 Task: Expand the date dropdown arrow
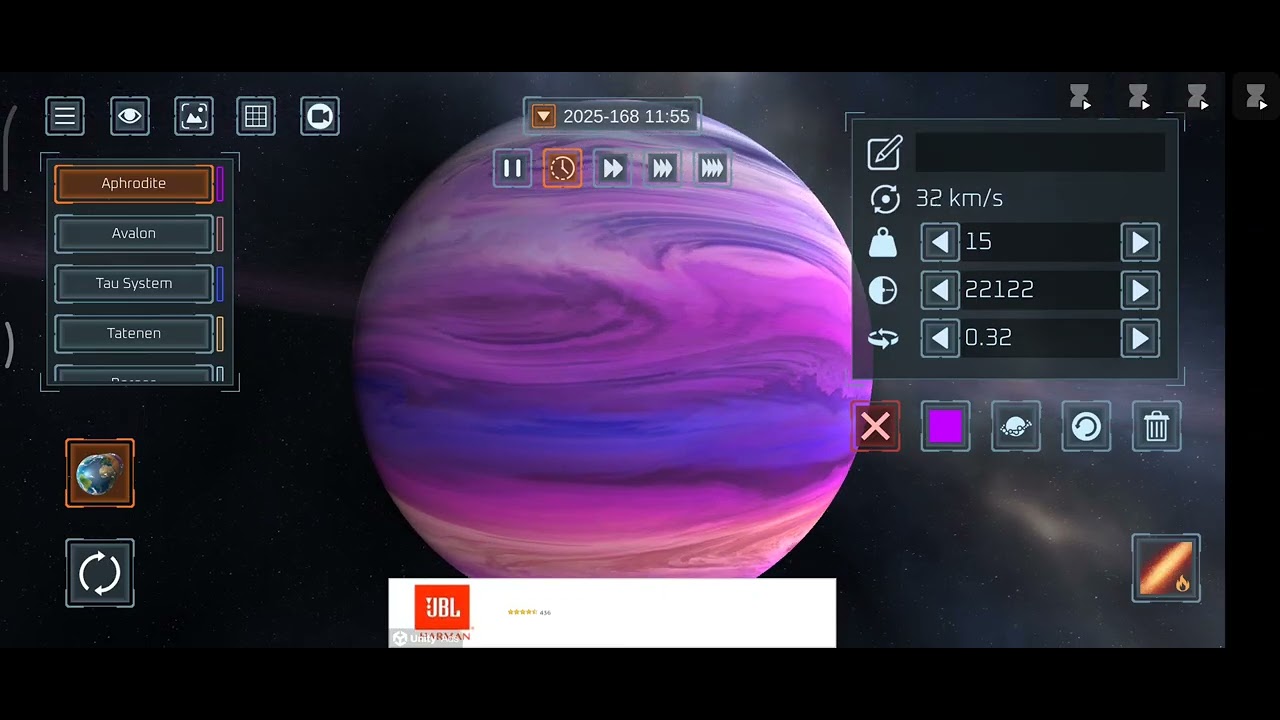coord(543,117)
